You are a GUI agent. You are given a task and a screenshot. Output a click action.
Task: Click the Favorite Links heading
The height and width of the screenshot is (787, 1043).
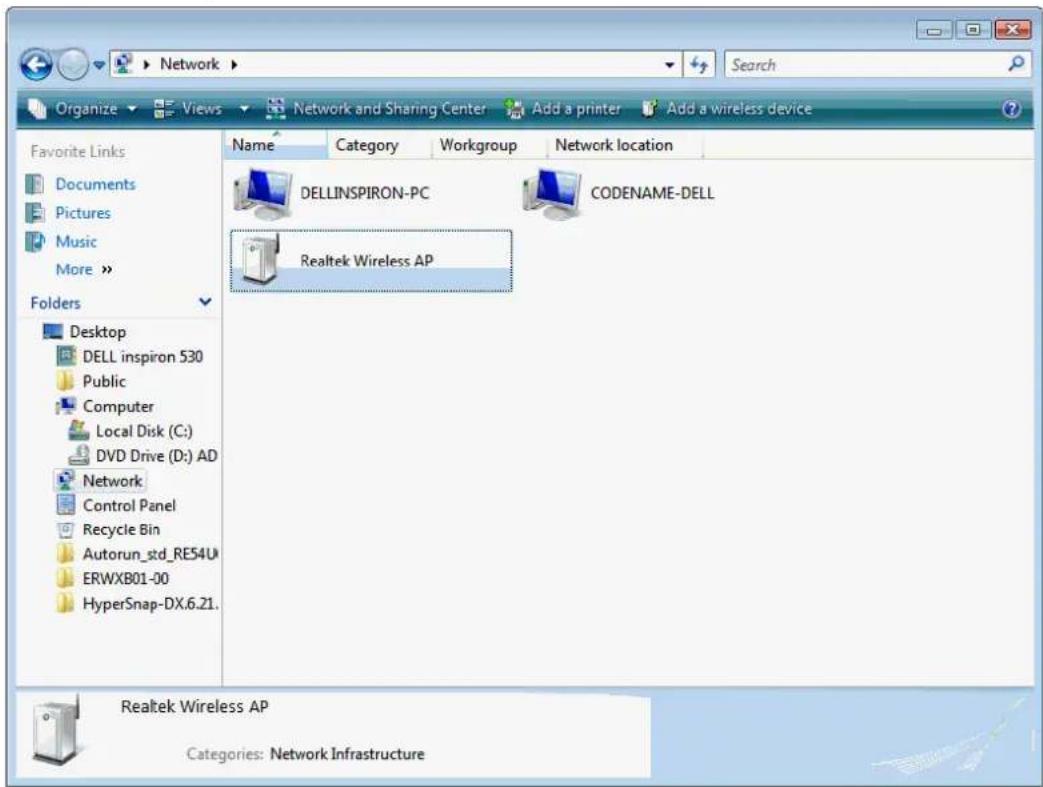pos(77,152)
